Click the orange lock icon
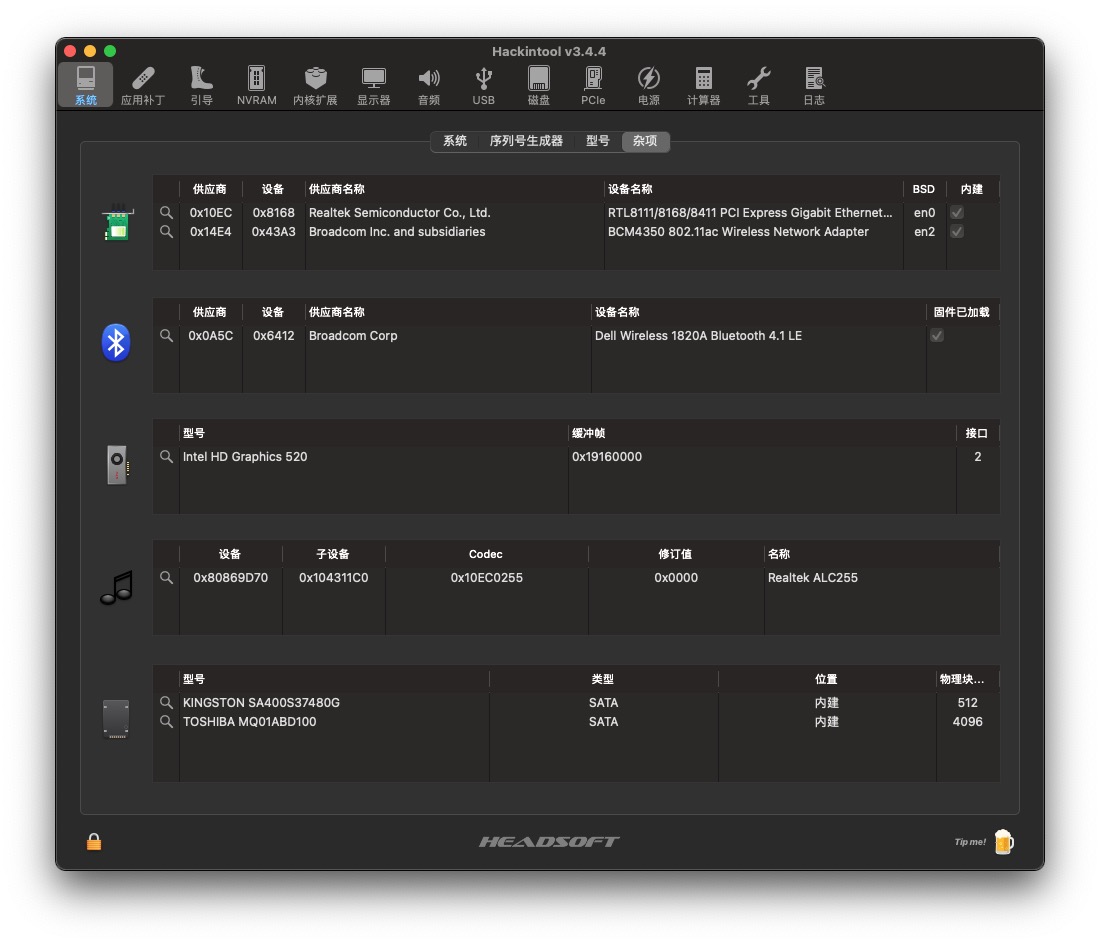This screenshot has width=1100, height=944. pyautogui.click(x=94, y=842)
